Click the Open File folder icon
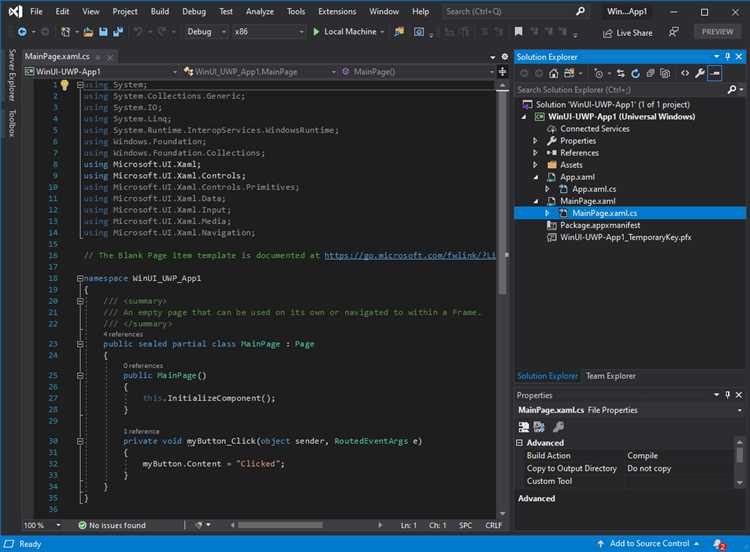This screenshot has height=552, width=750. (88, 32)
